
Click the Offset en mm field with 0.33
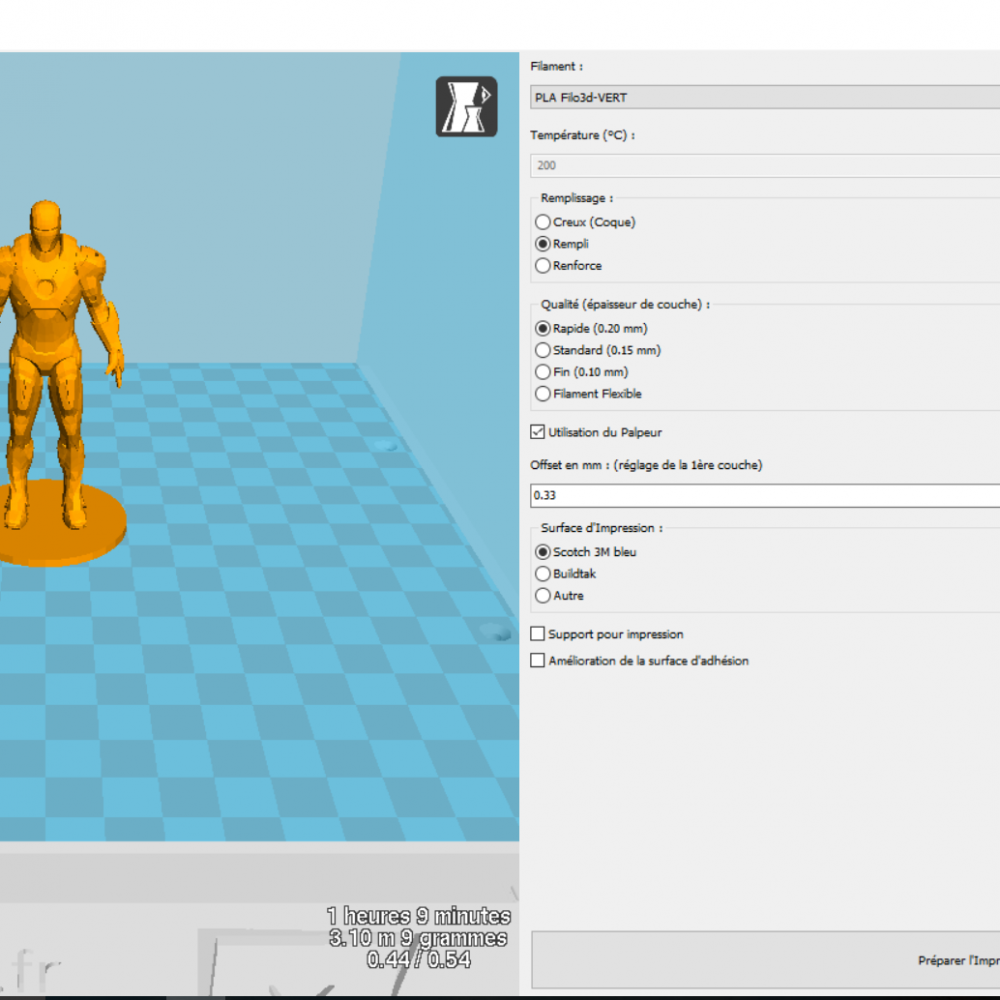coord(765,496)
